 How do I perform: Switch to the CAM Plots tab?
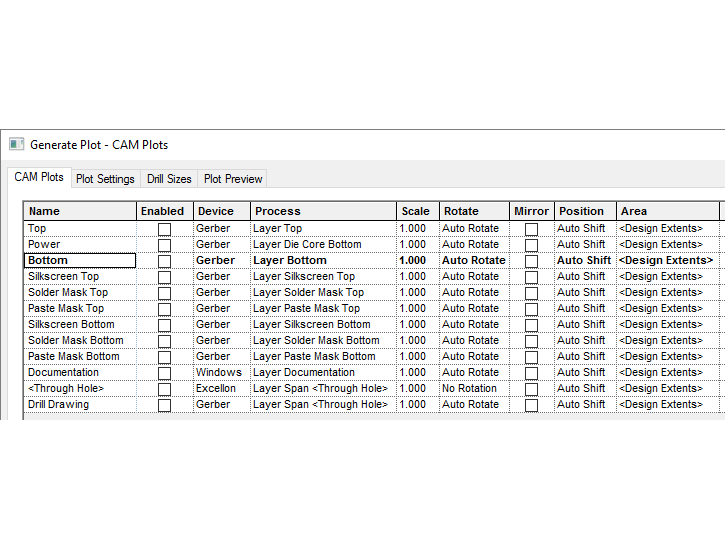coord(39,177)
